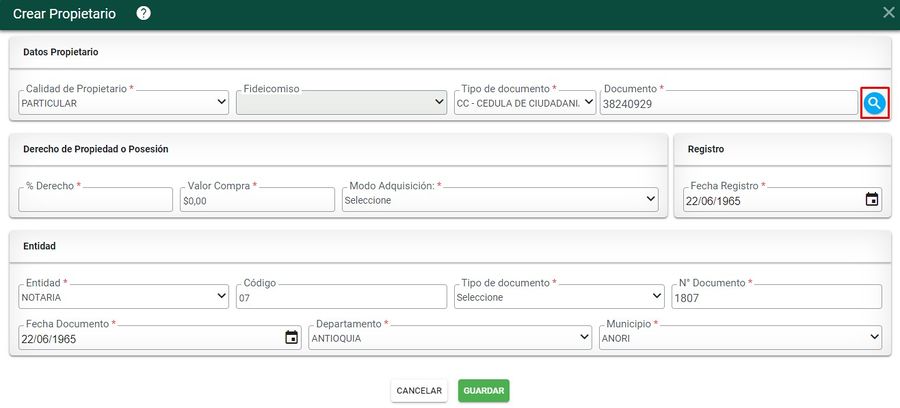
Task: Close the Crear Propietario dialog
Action: click(x=889, y=13)
